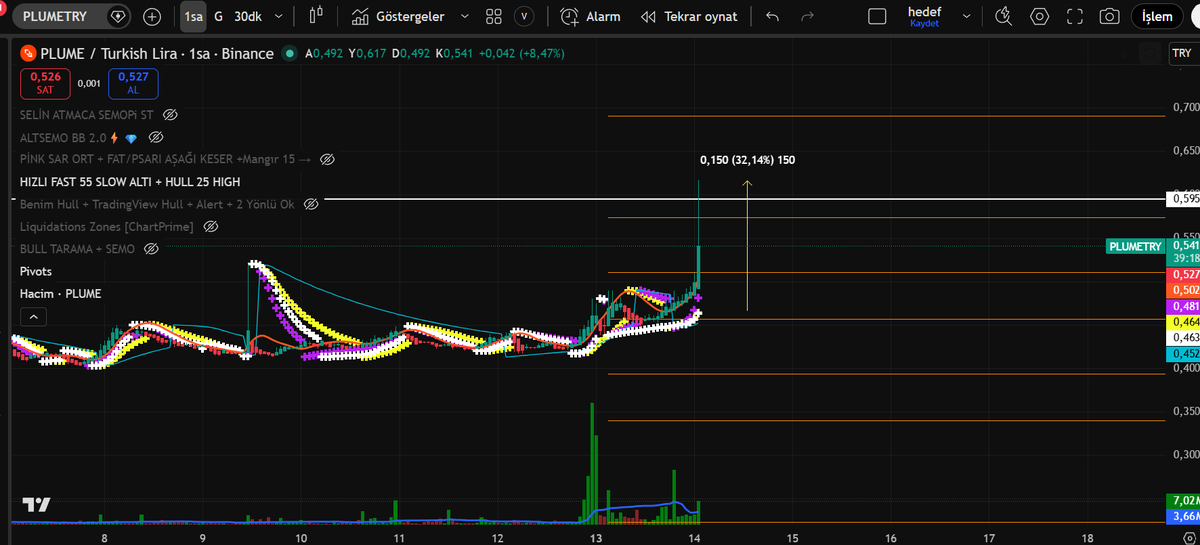Select the G daily timeframe

(x=218, y=16)
